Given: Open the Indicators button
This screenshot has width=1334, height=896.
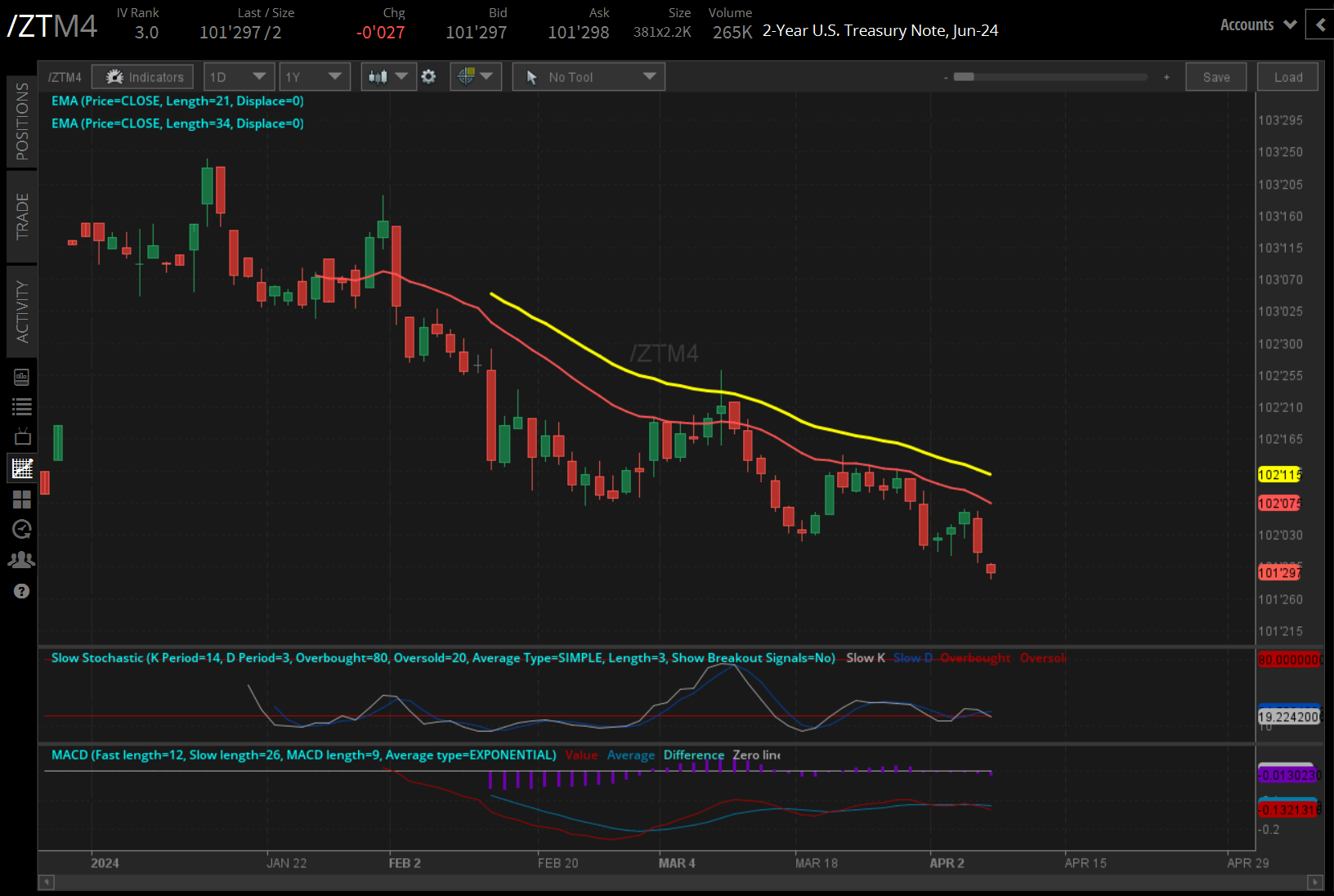Looking at the screenshot, I should click(x=143, y=77).
